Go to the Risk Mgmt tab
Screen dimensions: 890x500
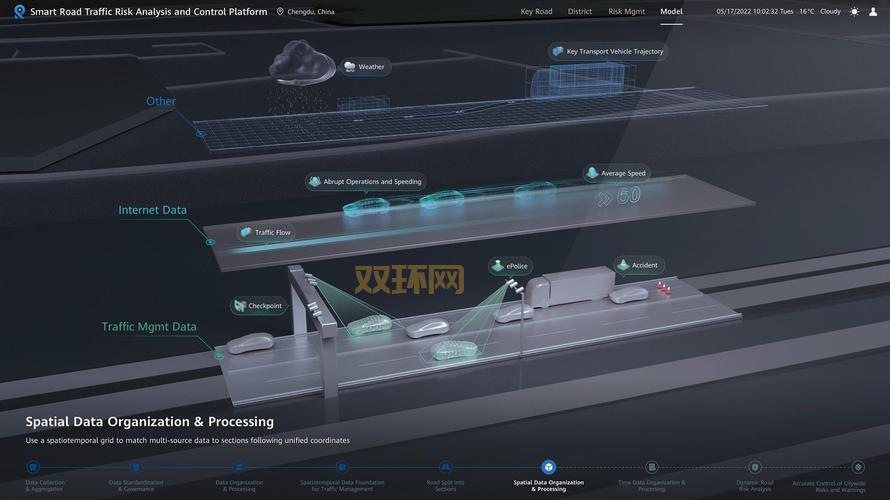click(628, 12)
